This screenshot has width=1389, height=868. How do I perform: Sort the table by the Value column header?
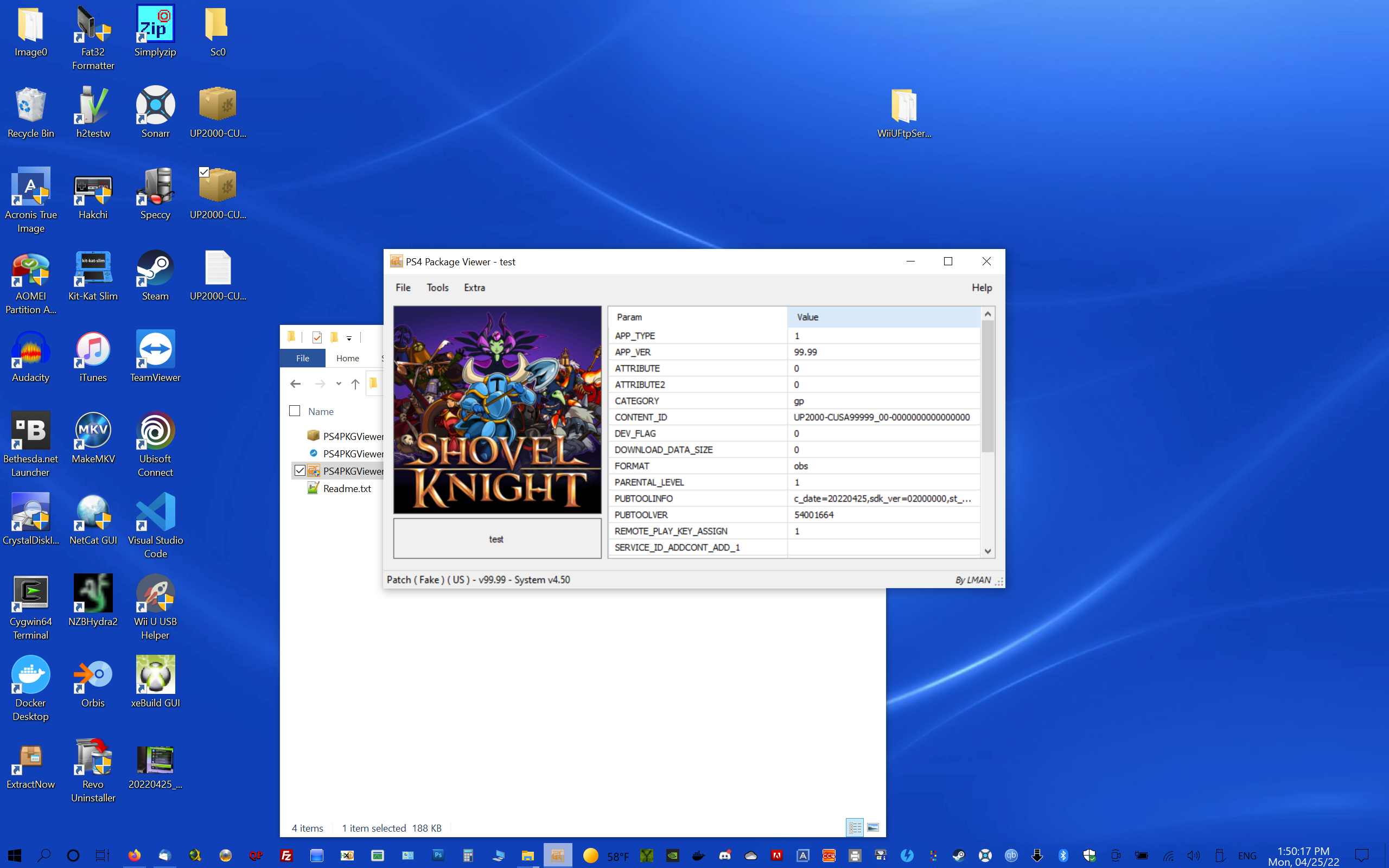point(884,317)
